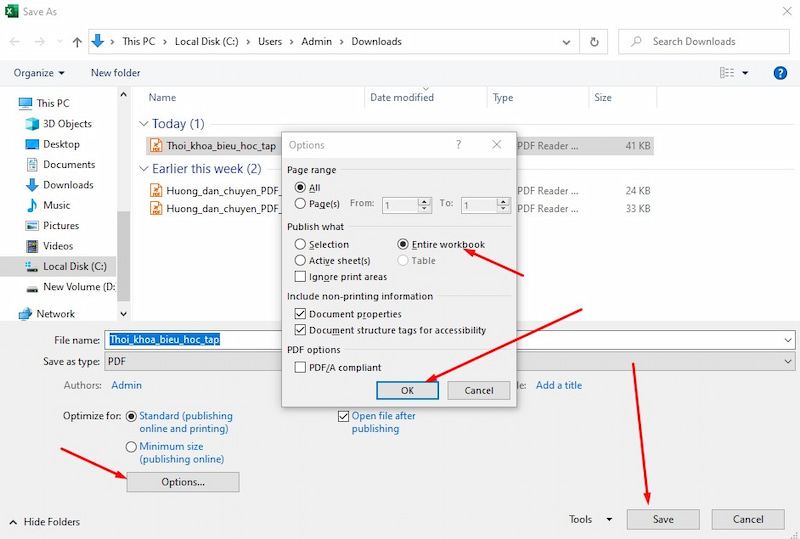This screenshot has height=539, width=800.
Task: Click the Thoi_khoa_bieu_hoc_tap PDF file icon
Action: click(156, 146)
